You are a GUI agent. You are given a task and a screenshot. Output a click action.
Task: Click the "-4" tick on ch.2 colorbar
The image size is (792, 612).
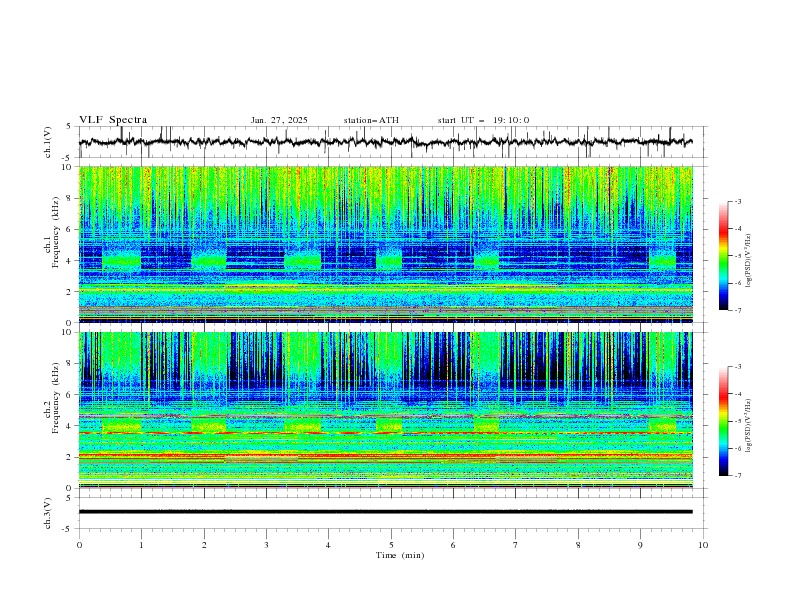(x=738, y=394)
